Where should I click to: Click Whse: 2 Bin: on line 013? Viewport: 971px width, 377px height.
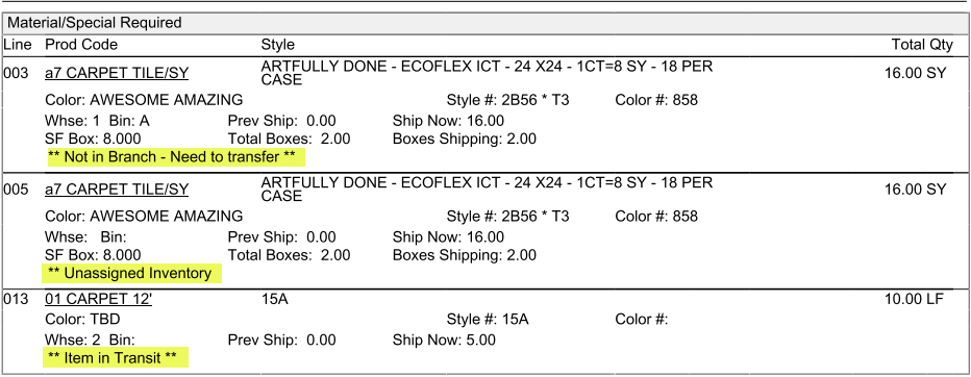(90, 340)
